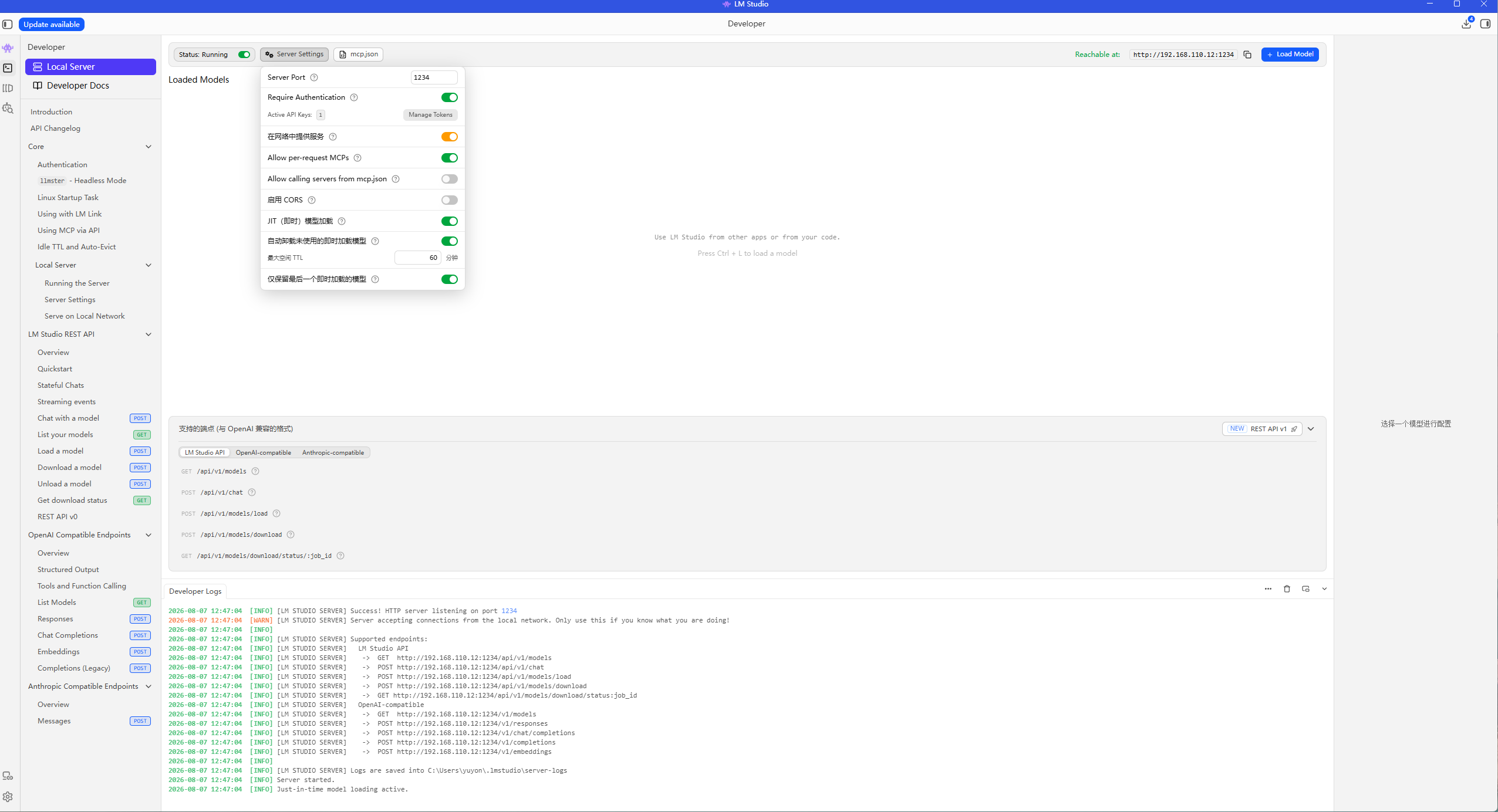
Task: Open the Stateful Chats docs page
Action: click(x=60, y=385)
